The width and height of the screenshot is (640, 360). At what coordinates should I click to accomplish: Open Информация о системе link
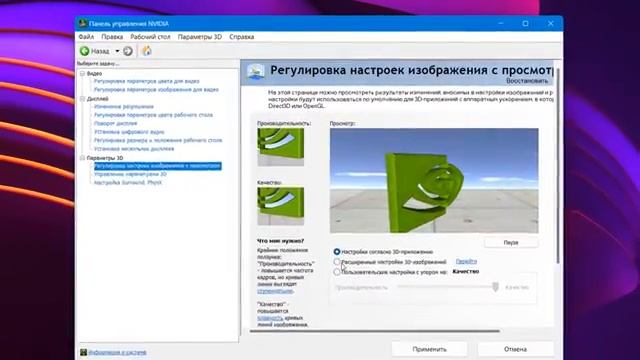click(x=117, y=352)
